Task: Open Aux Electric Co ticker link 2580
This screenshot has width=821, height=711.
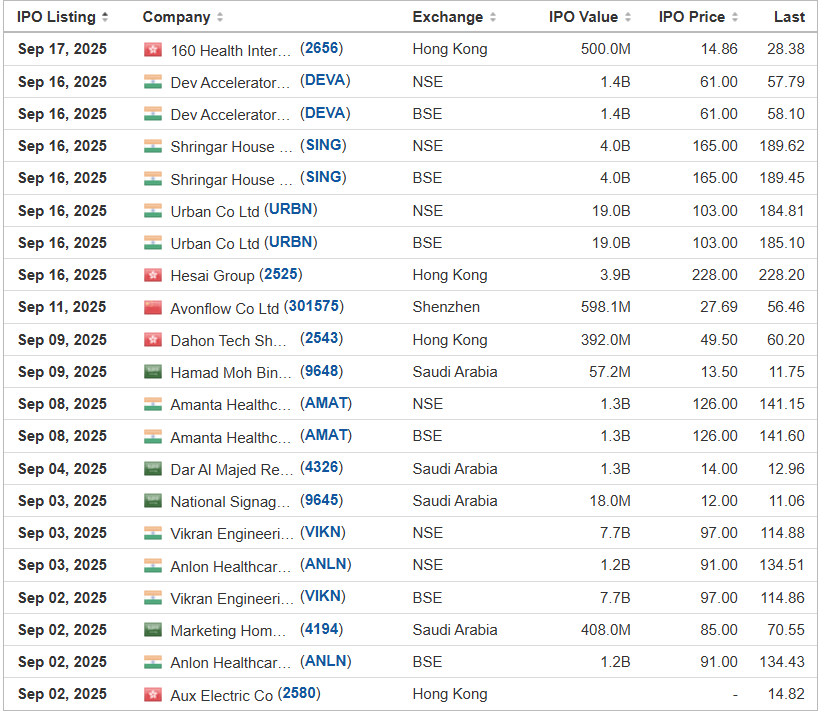Action: click(x=299, y=693)
